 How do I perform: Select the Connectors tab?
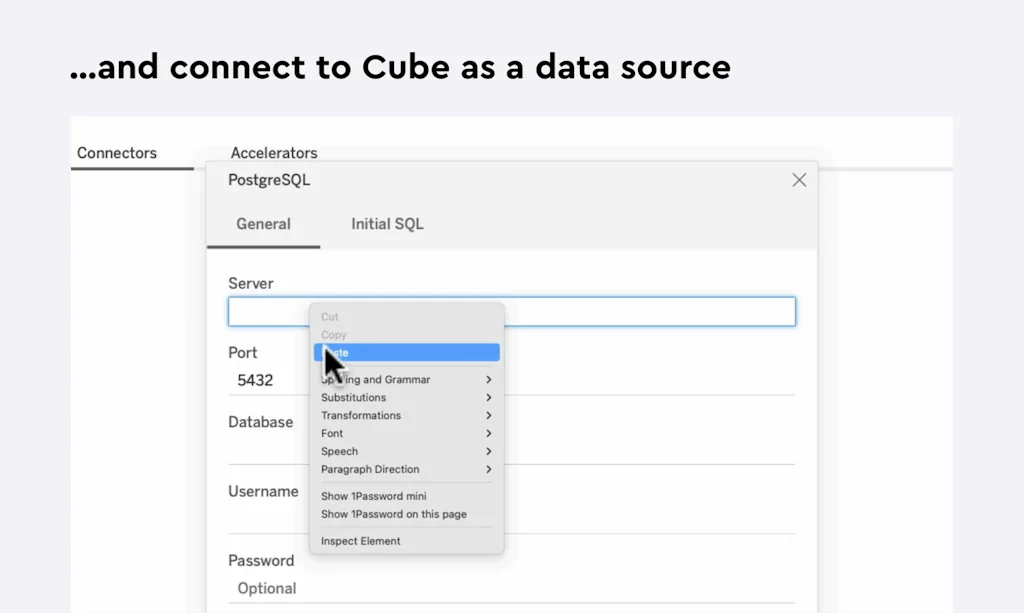coord(116,153)
